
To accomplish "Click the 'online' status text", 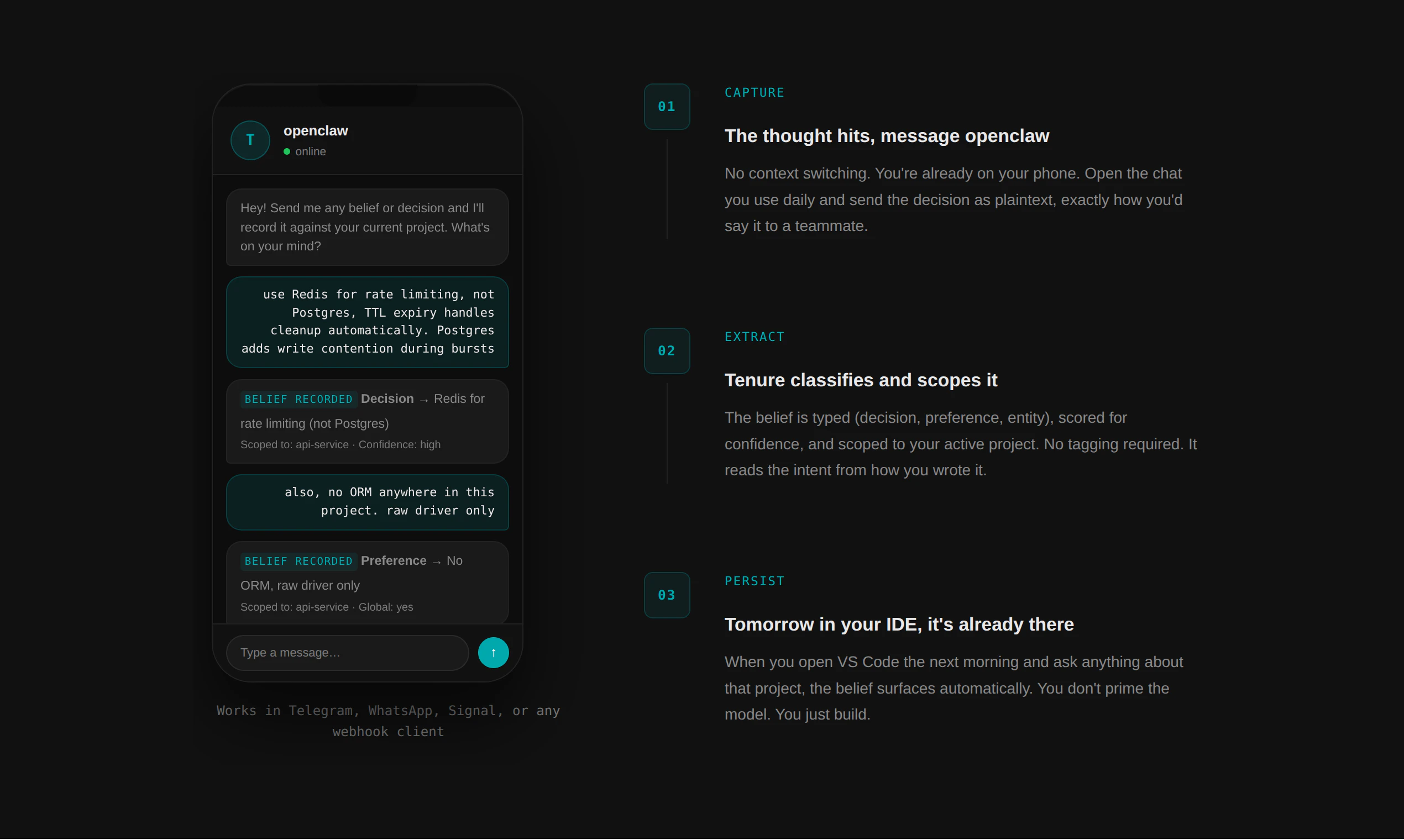I will tap(311, 152).
